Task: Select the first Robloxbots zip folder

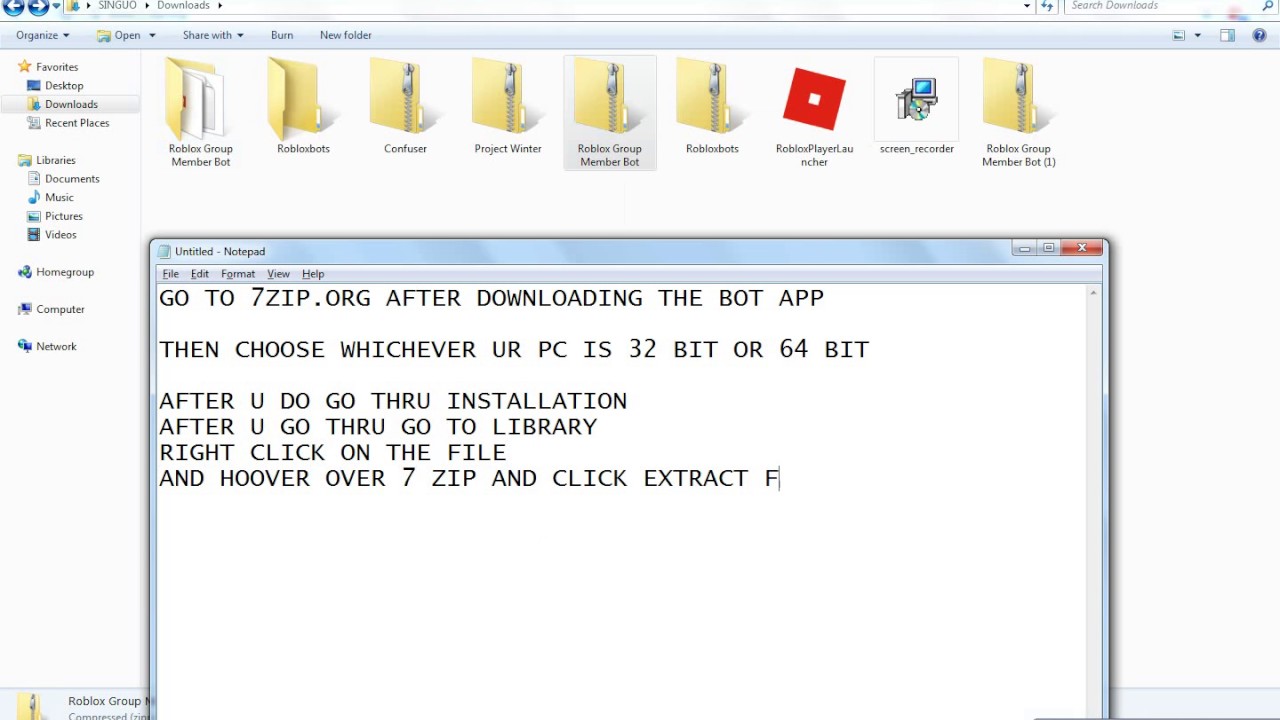Action: point(303,106)
